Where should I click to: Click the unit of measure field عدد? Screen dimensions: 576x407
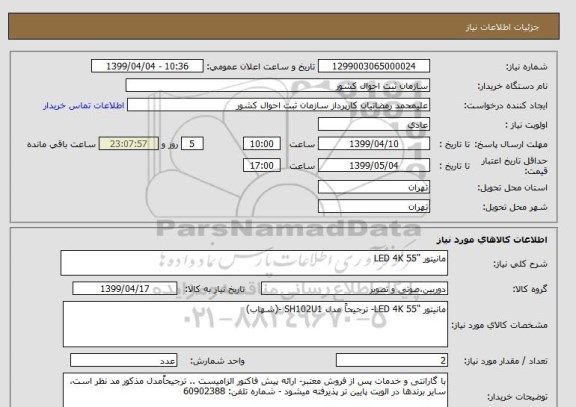point(123,360)
